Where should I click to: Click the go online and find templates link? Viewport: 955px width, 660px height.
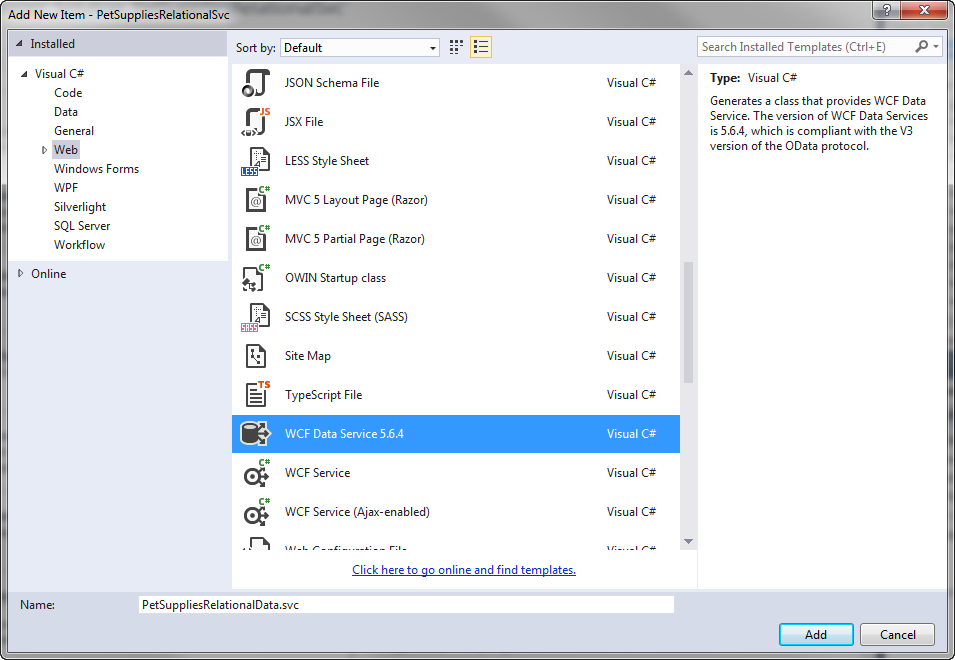point(464,570)
